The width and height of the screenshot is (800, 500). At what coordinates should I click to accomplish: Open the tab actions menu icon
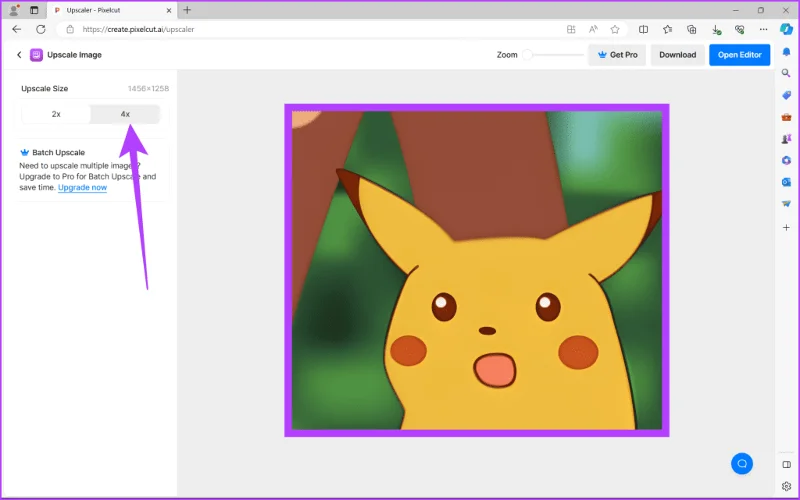click(x=34, y=10)
